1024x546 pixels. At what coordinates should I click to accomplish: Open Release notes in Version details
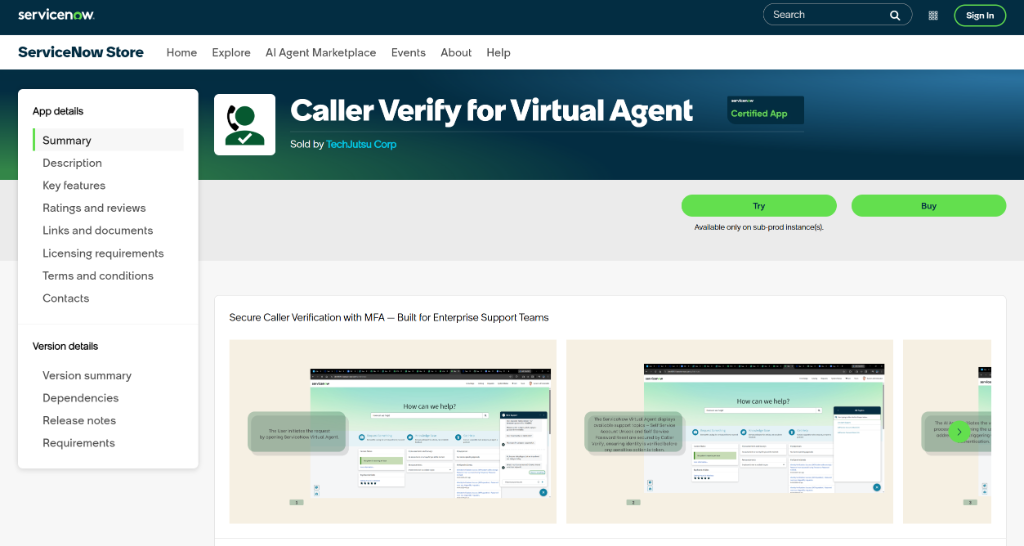click(x=79, y=421)
